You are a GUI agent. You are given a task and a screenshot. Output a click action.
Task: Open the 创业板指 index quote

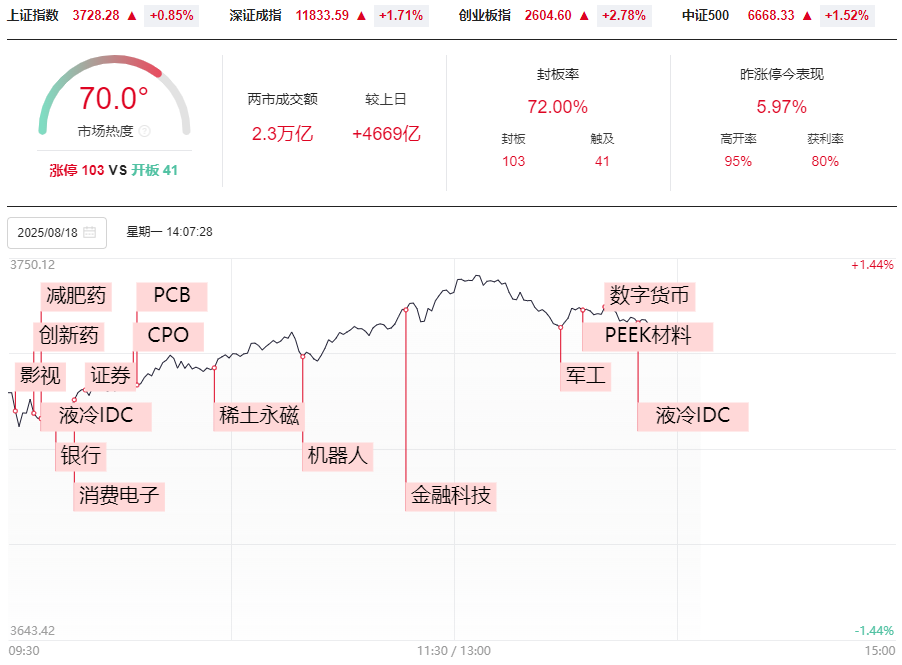[x=485, y=16]
